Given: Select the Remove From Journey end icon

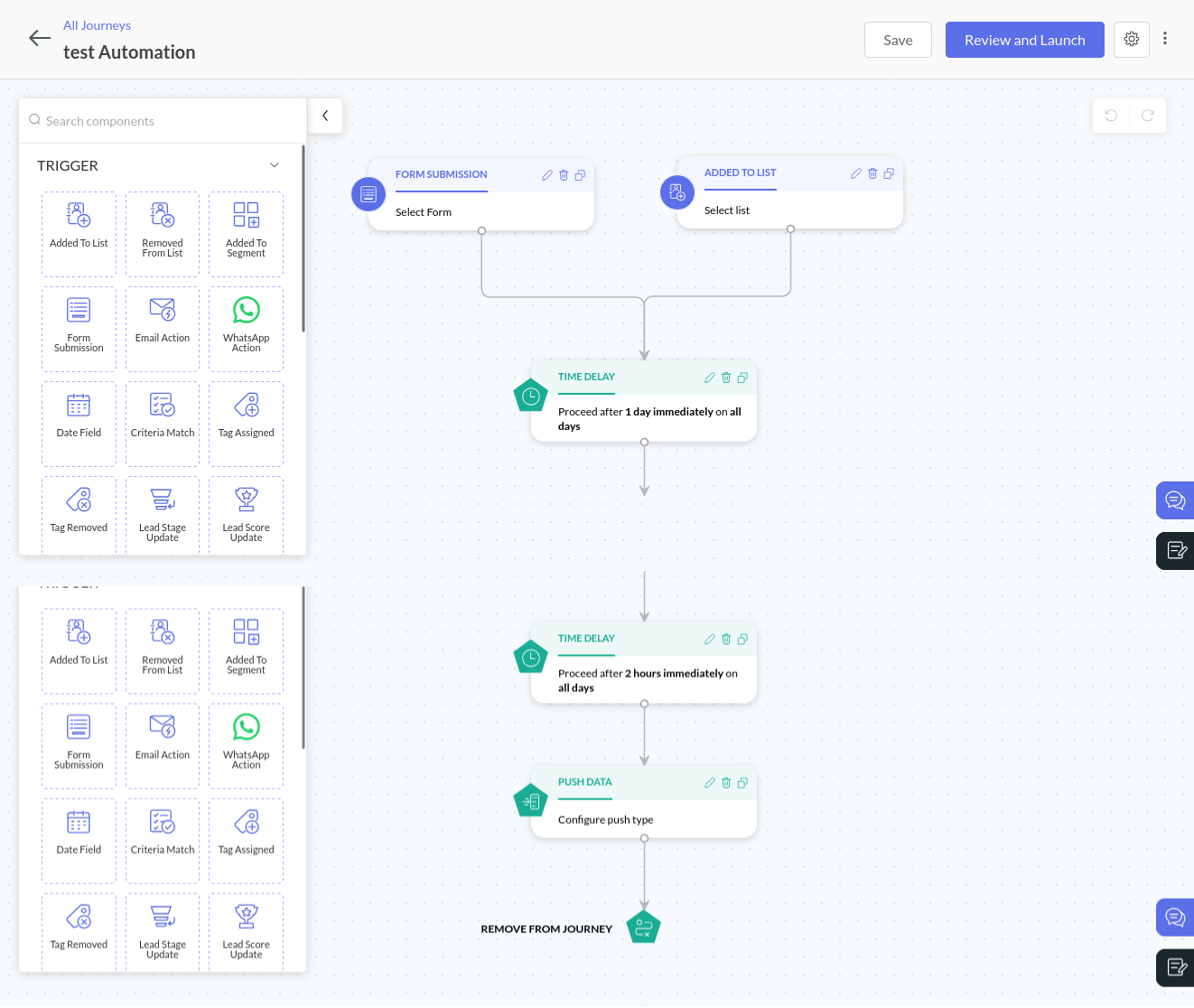Looking at the screenshot, I should tap(644, 927).
